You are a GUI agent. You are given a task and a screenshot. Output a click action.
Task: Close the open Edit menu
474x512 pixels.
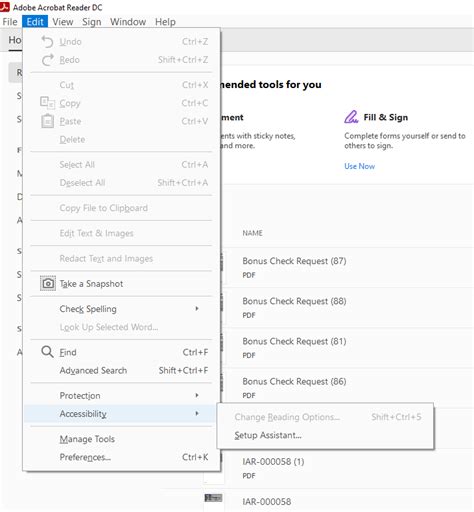tap(35, 22)
